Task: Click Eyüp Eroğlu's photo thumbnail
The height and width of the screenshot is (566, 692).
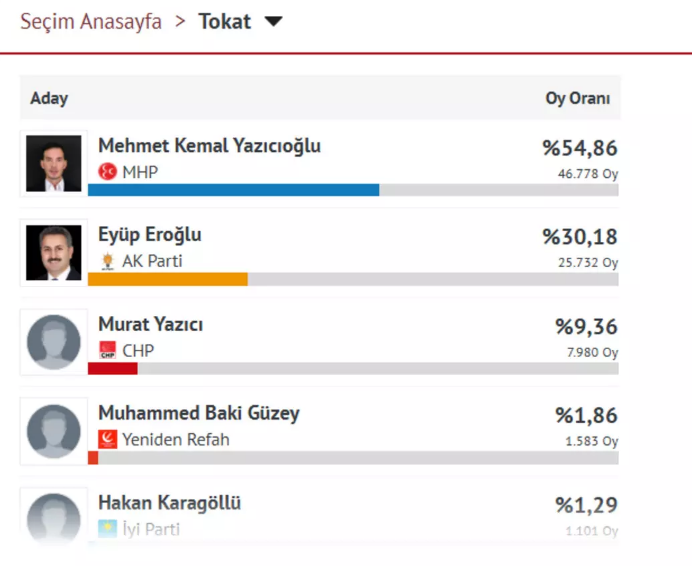Action: (x=54, y=252)
